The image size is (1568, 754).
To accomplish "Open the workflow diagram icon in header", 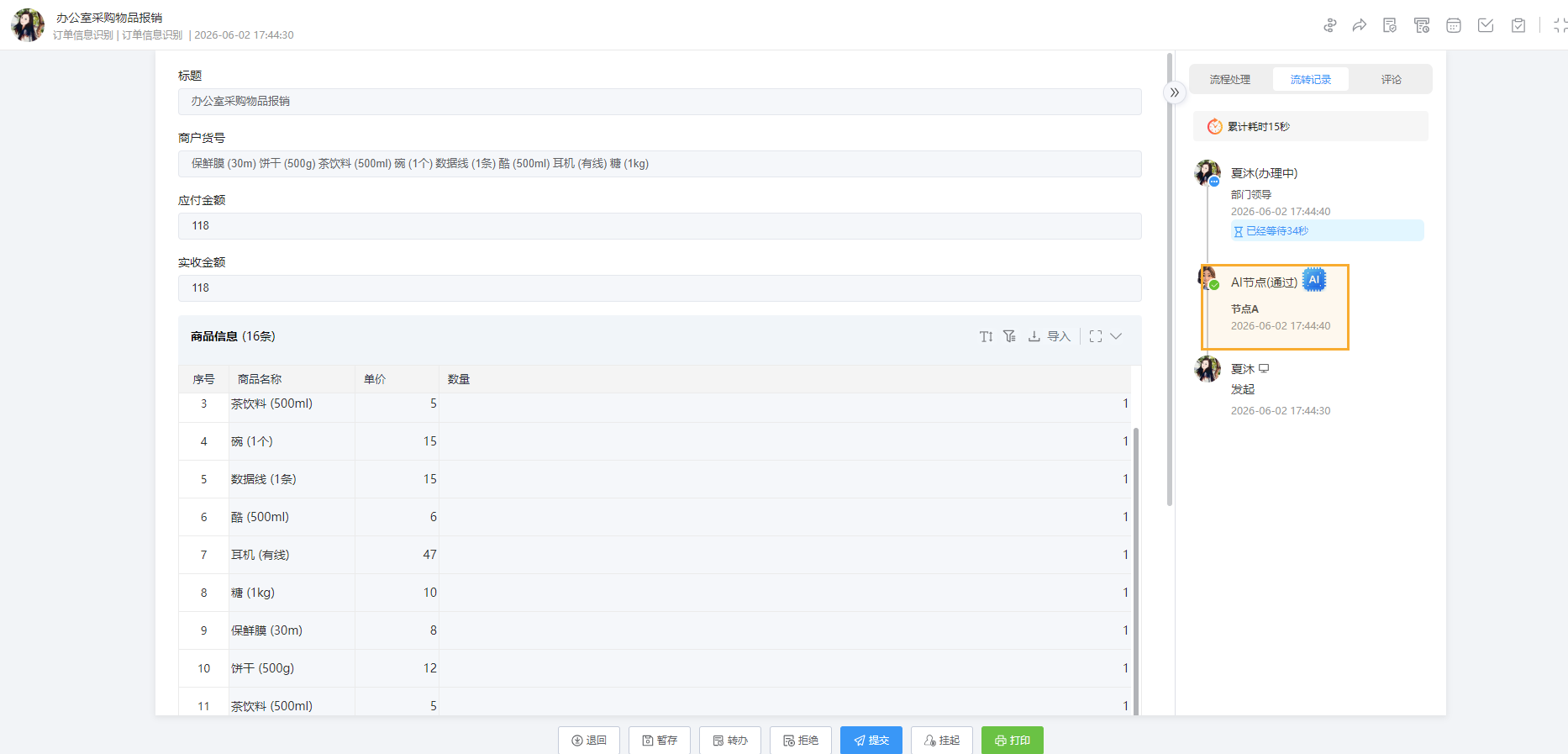I will pos(1329,25).
